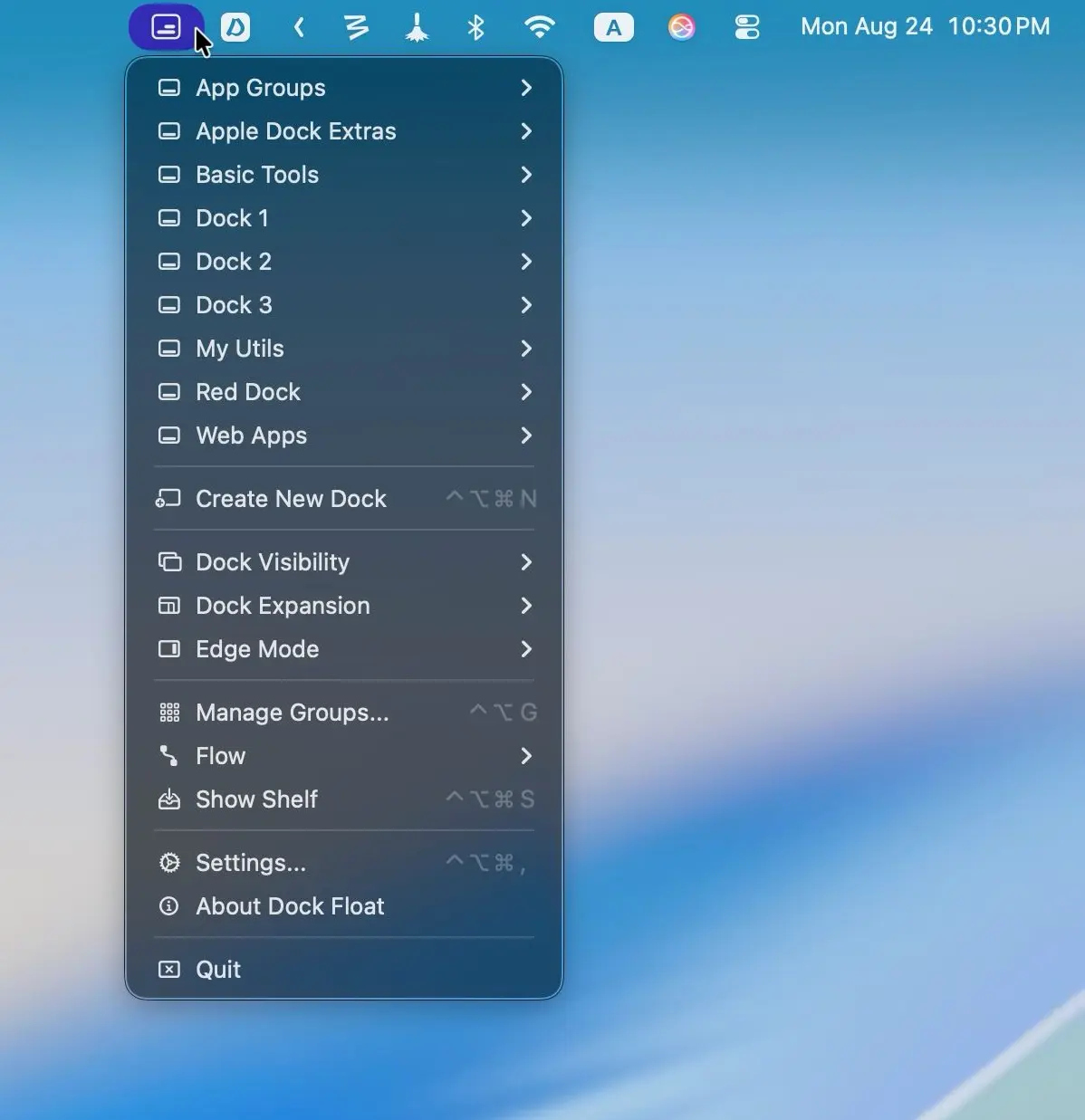The width and height of the screenshot is (1085, 1120).
Task: Expand the Dock 3 submenu arrow
Action: pyautogui.click(x=526, y=305)
